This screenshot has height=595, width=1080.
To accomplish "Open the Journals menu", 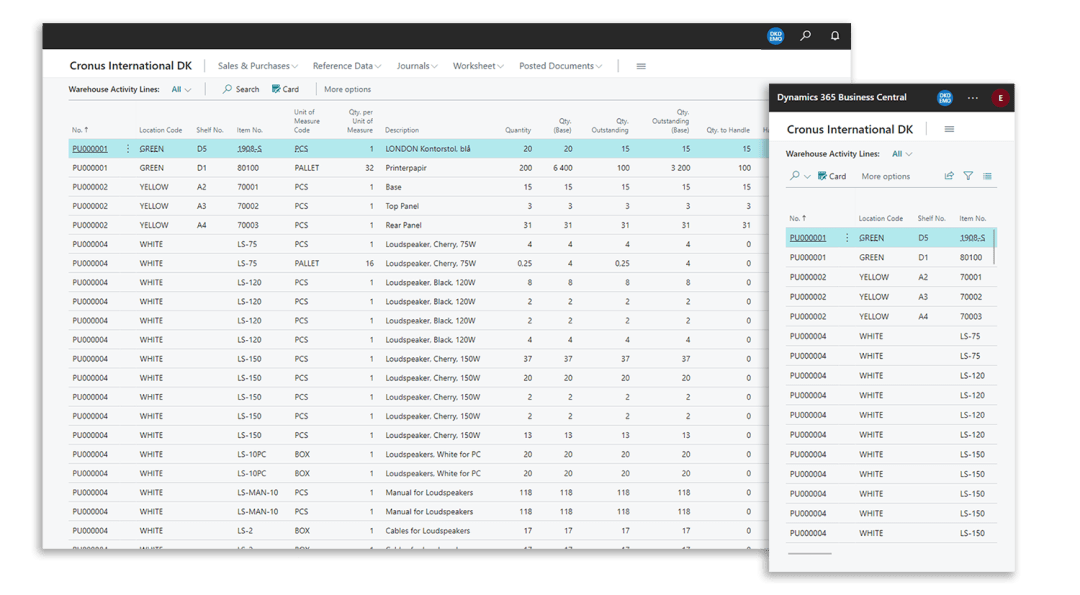I will [x=417, y=66].
